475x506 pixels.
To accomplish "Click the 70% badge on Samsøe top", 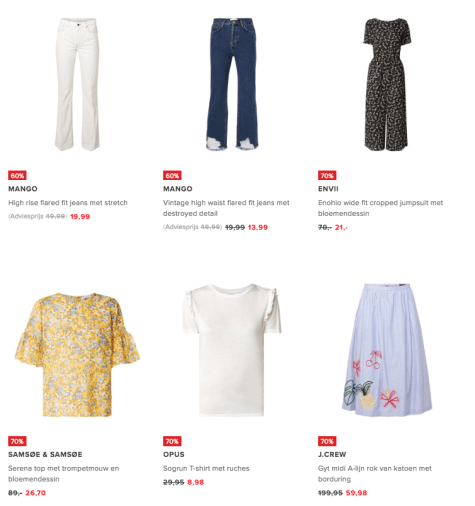I will [17, 441].
